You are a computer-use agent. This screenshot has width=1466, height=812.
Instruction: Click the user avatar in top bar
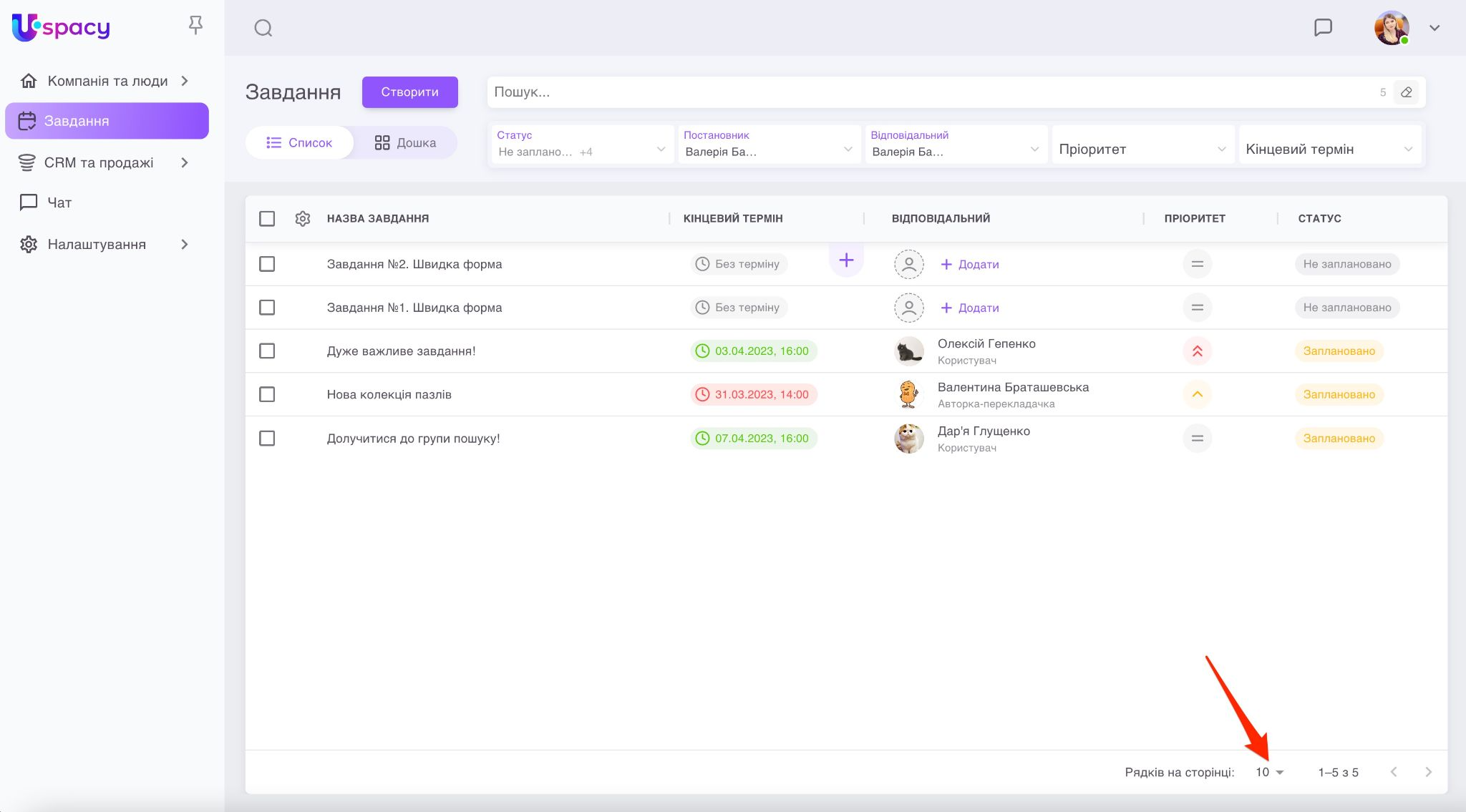[x=1391, y=28]
